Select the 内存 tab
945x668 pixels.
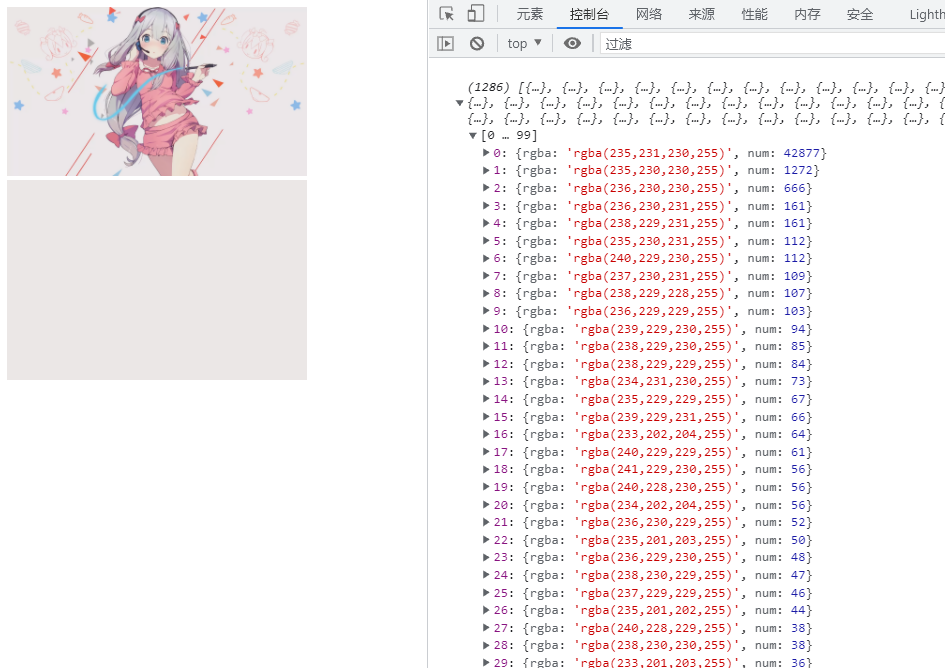[807, 14]
